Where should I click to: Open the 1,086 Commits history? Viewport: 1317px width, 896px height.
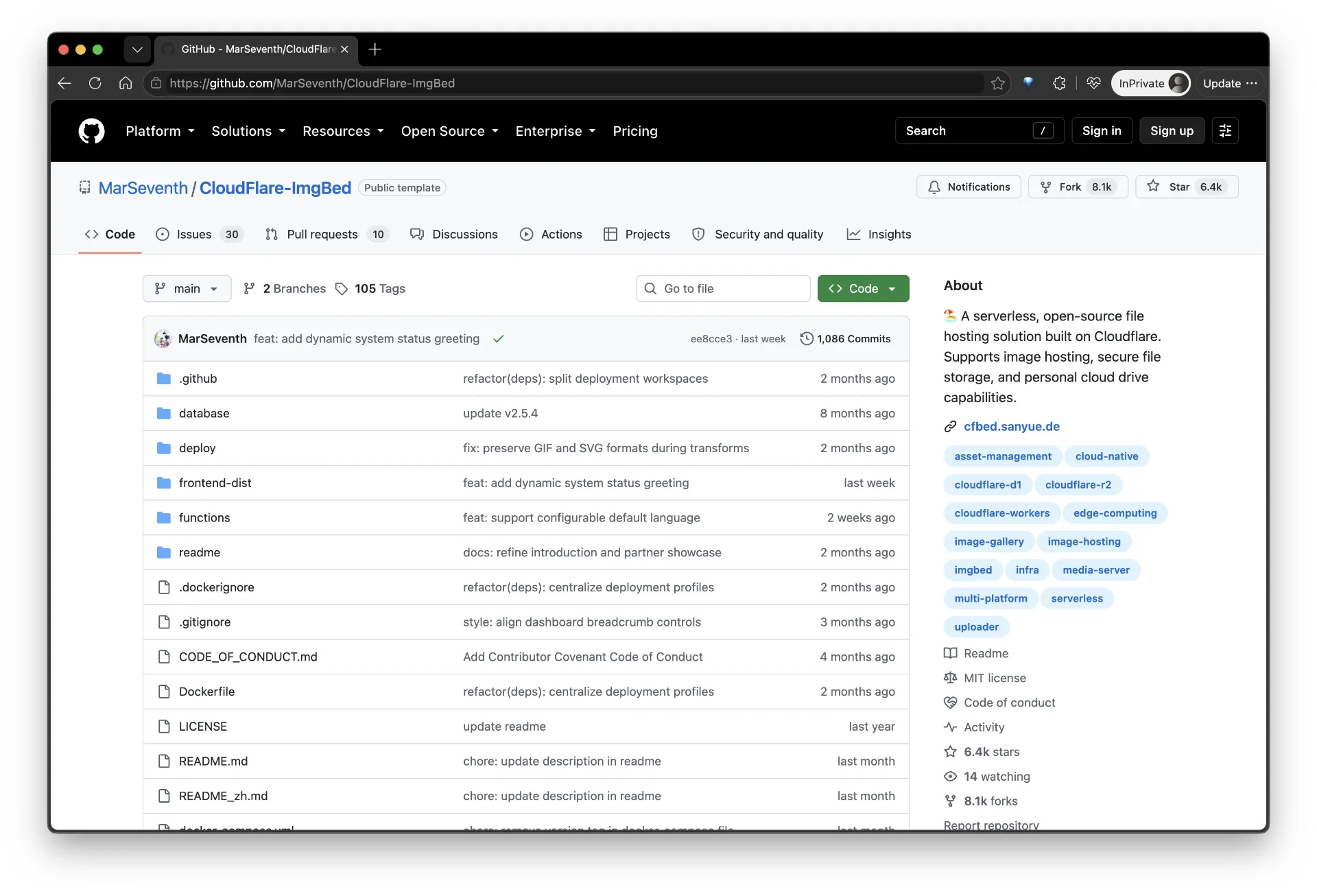pos(846,339)
